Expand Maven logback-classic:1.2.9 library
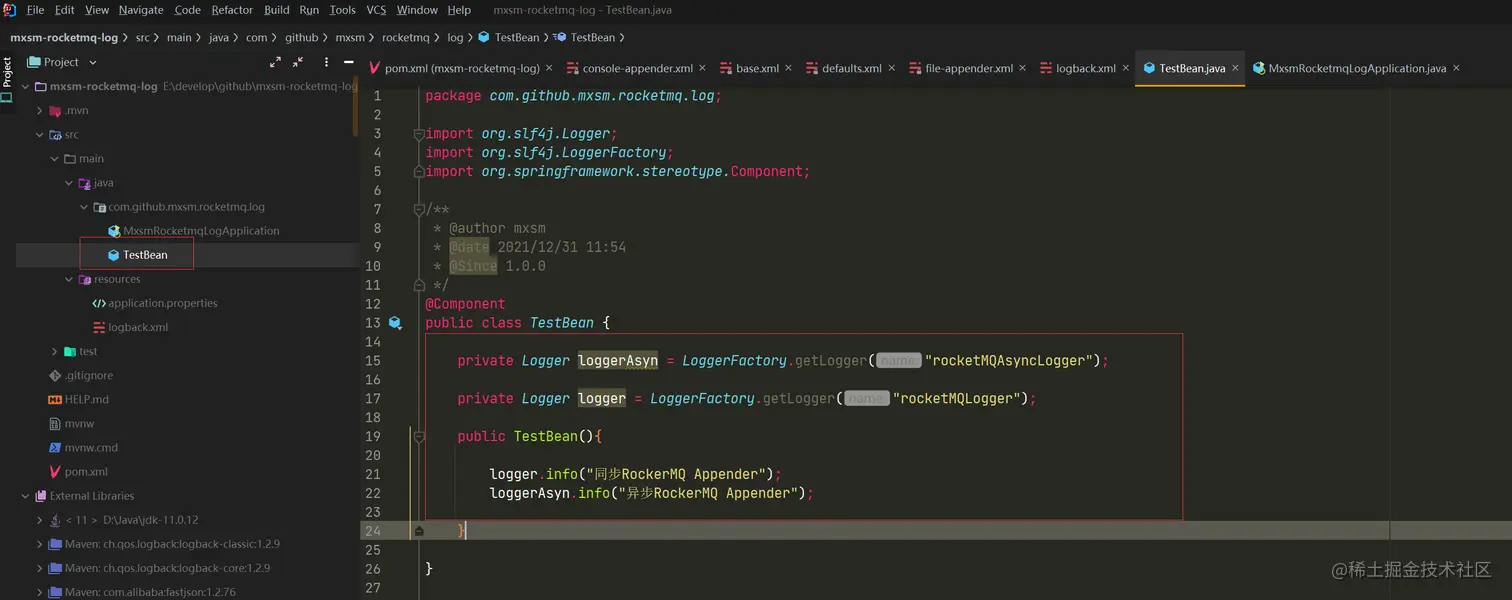 coord(40,544)
